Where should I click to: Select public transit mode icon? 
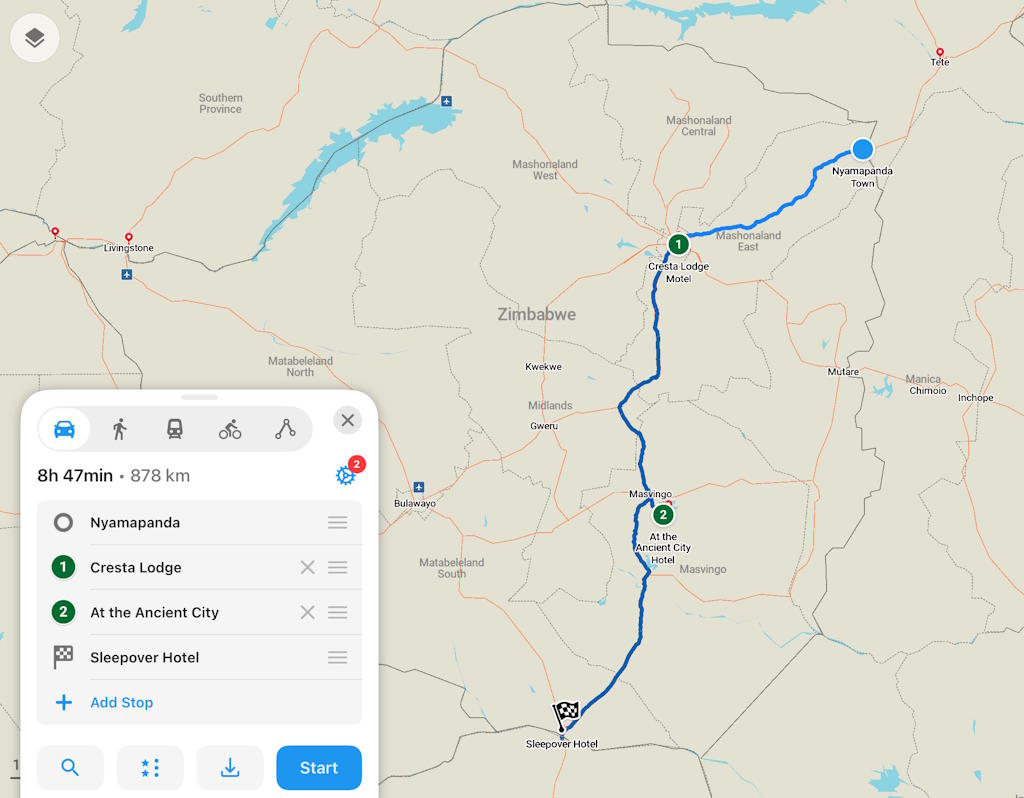pos(174,429)
